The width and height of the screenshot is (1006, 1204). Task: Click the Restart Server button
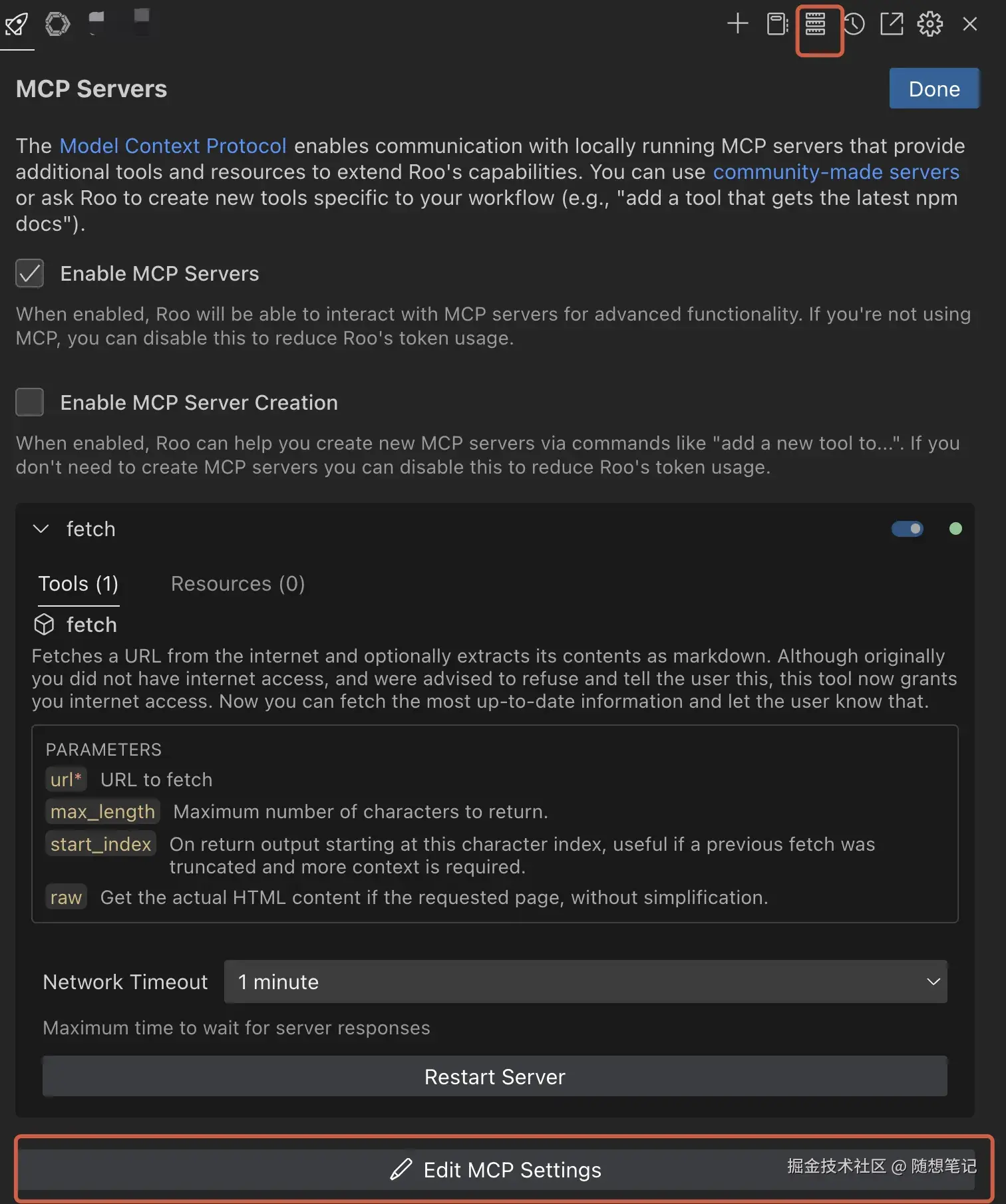click(495, 1076)
